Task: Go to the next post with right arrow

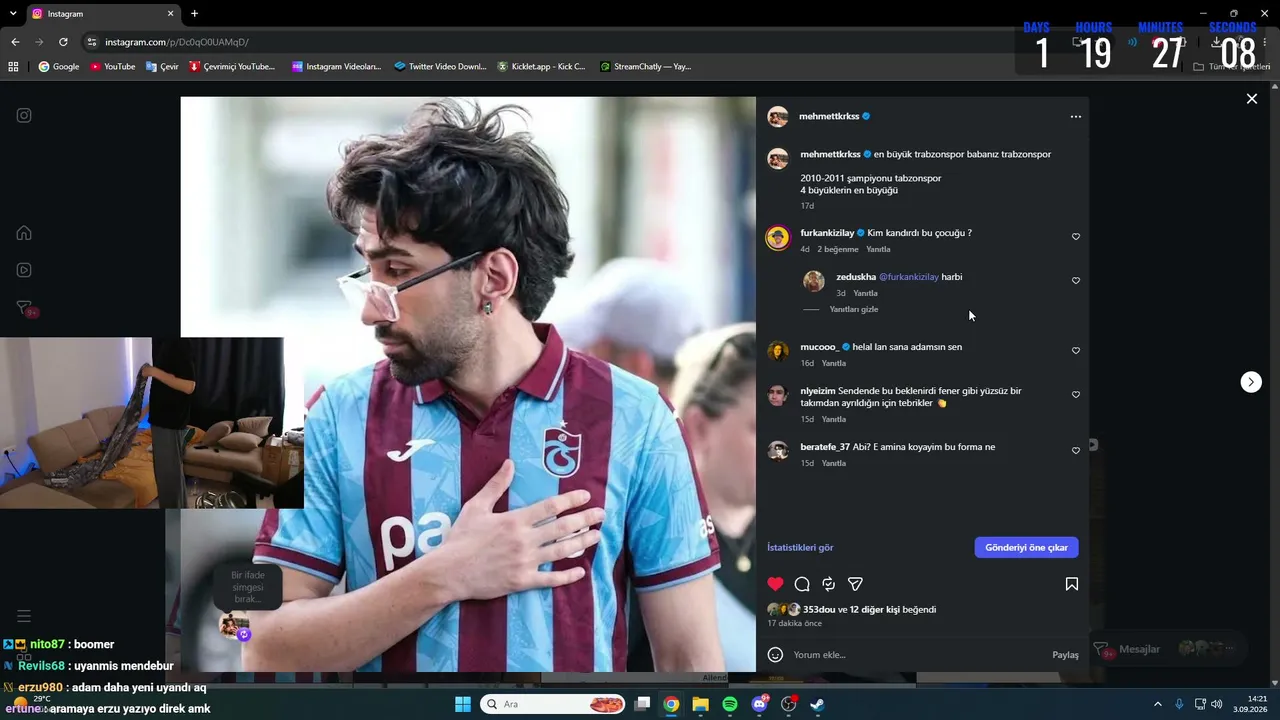Action: pos(1251,382)
